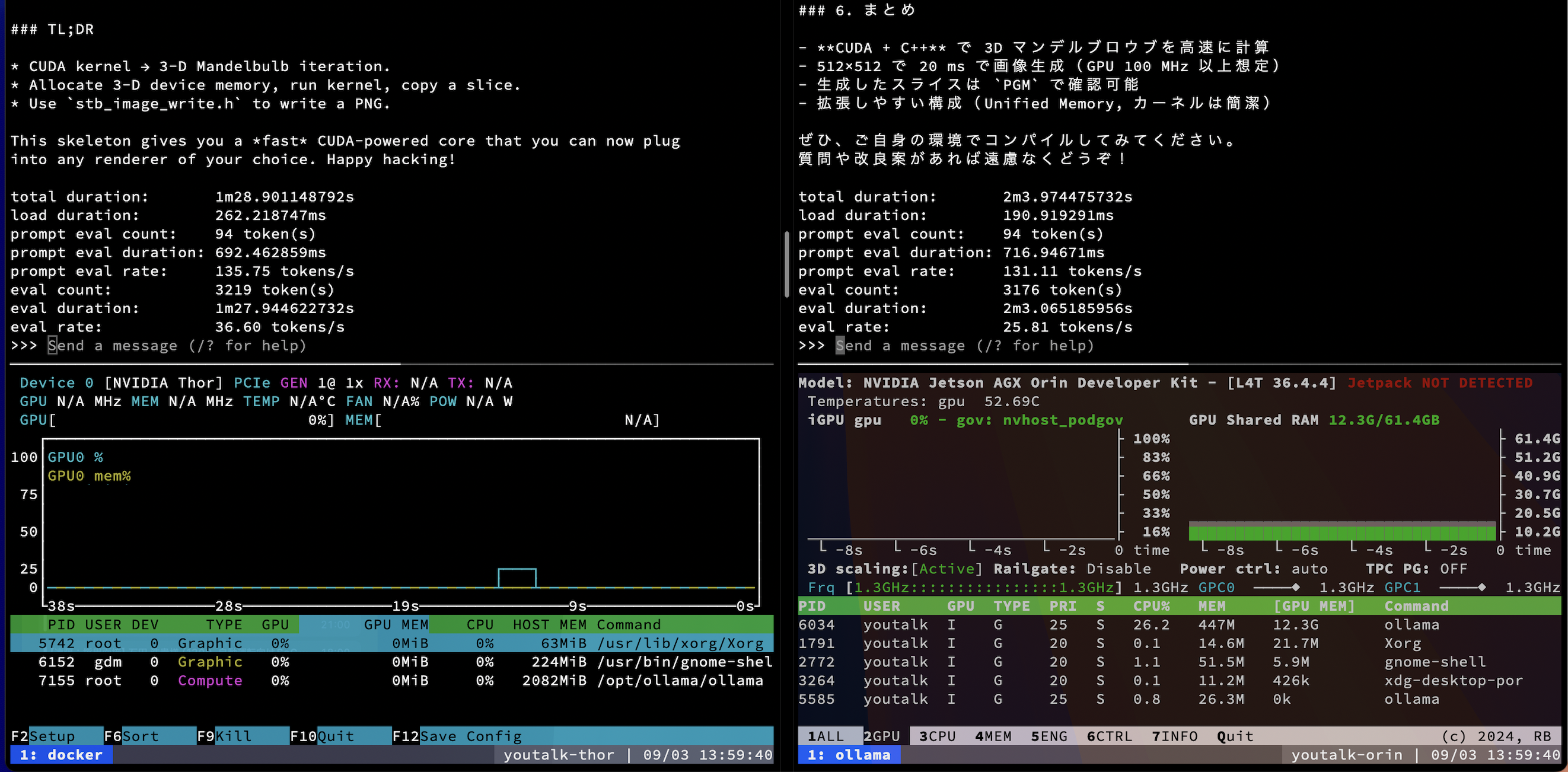Click GPC0 frequency slider

pyautogui.click(x=1277, y=587)
